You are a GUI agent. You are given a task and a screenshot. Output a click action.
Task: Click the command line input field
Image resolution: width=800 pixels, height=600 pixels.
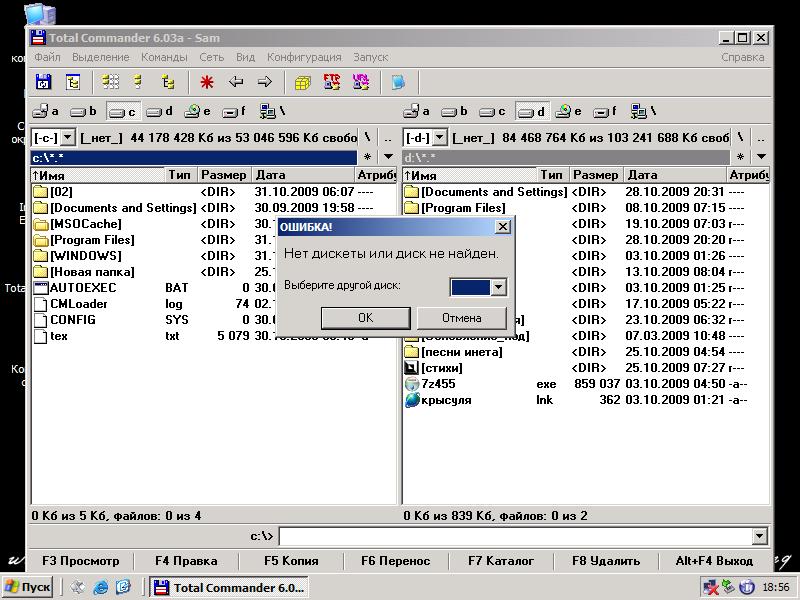[x=516, y=536]
